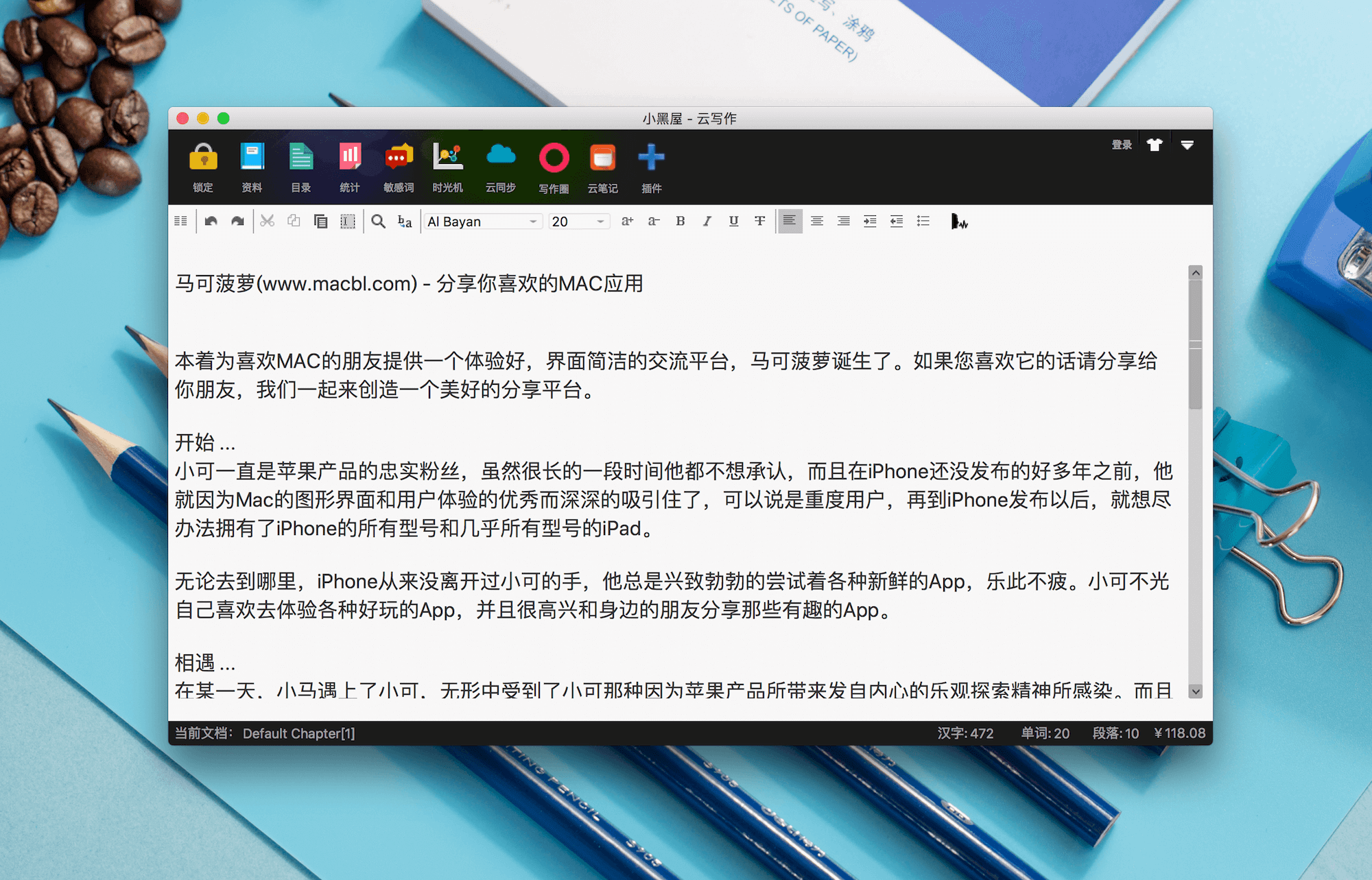Viewport: 1372px width, 880px height.
Task: Decrease font size with a-
Action: [x=654, y=221]
